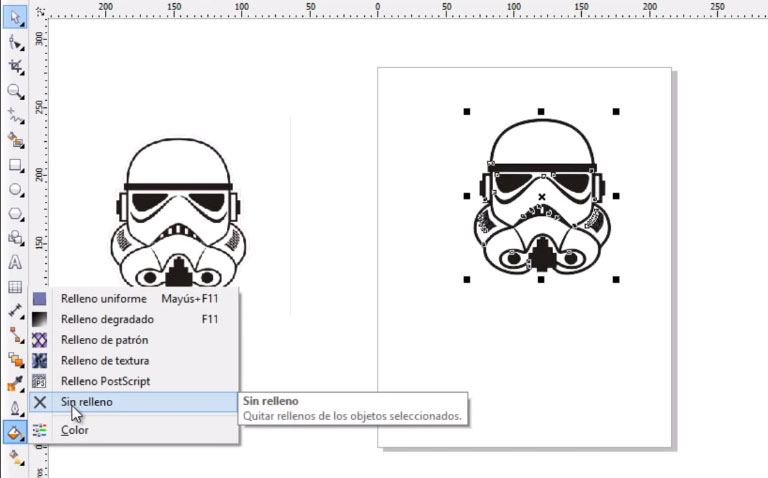Click Sin relleno to remove fill
This screenshot has width=768, height=478.
[134, 402]
